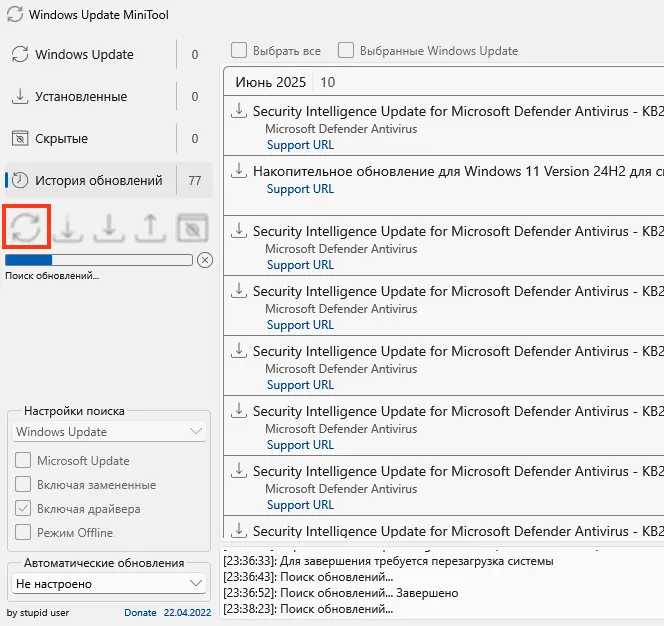This screenshot has height=626, width=664.
Task: Click the refresh icon to check for updates
Action: pyautogui.click(x=27, y=227)
